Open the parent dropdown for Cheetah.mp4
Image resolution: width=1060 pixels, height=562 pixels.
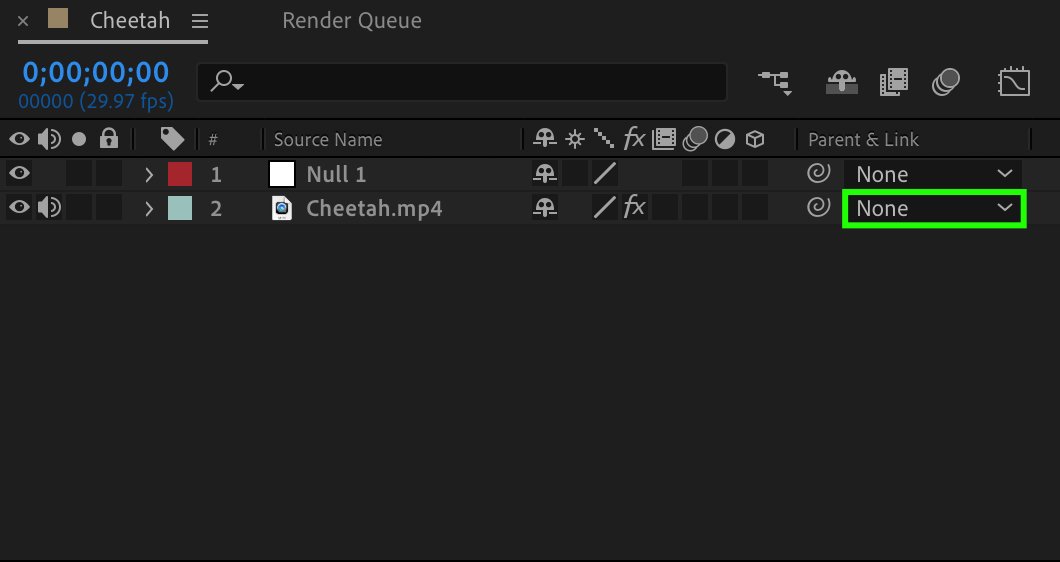coord(934,209)
